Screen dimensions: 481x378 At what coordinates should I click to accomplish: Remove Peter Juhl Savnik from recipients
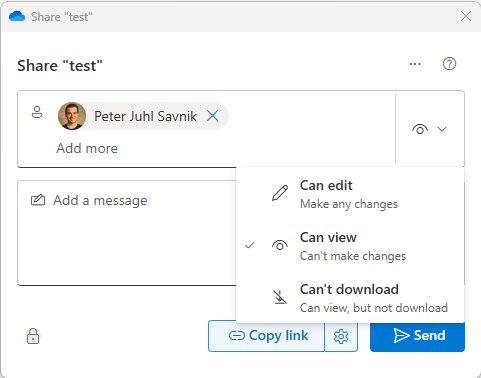(212, 116)
